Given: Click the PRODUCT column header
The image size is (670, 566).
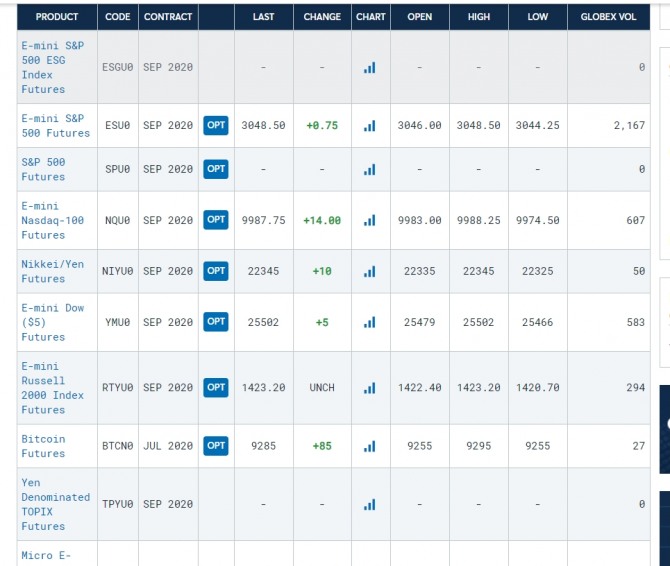Looking at the screenshot, I should pyautogui.click(x=57, y=17).
